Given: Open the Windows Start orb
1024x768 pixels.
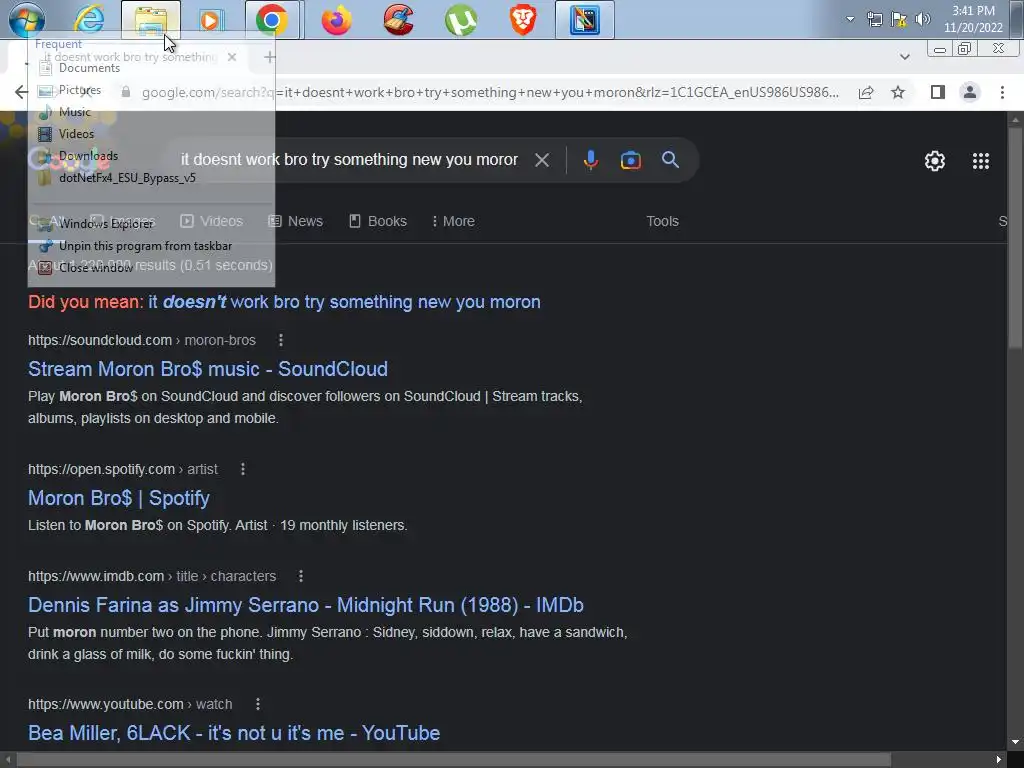Looking at the screenshot, I should (27, 20).
